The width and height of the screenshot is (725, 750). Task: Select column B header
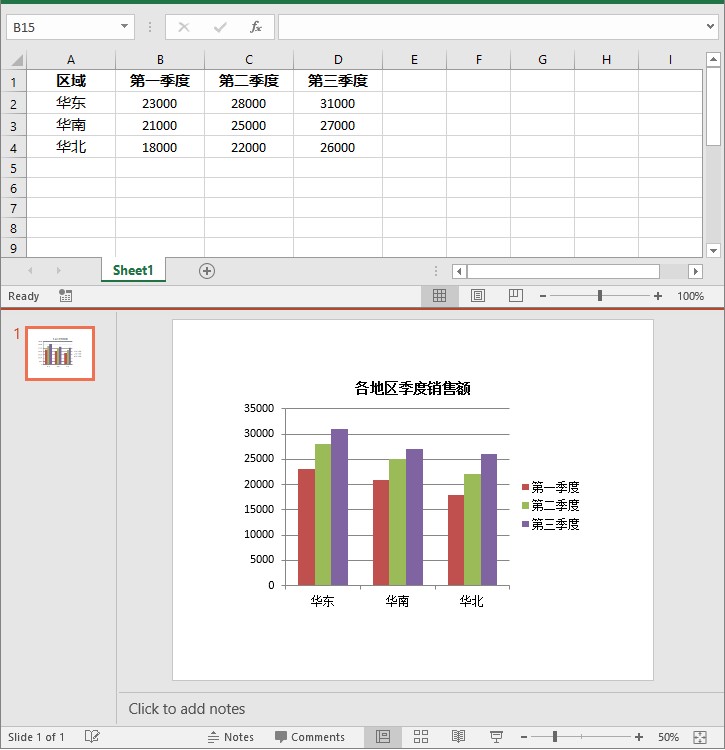(160, 60)
